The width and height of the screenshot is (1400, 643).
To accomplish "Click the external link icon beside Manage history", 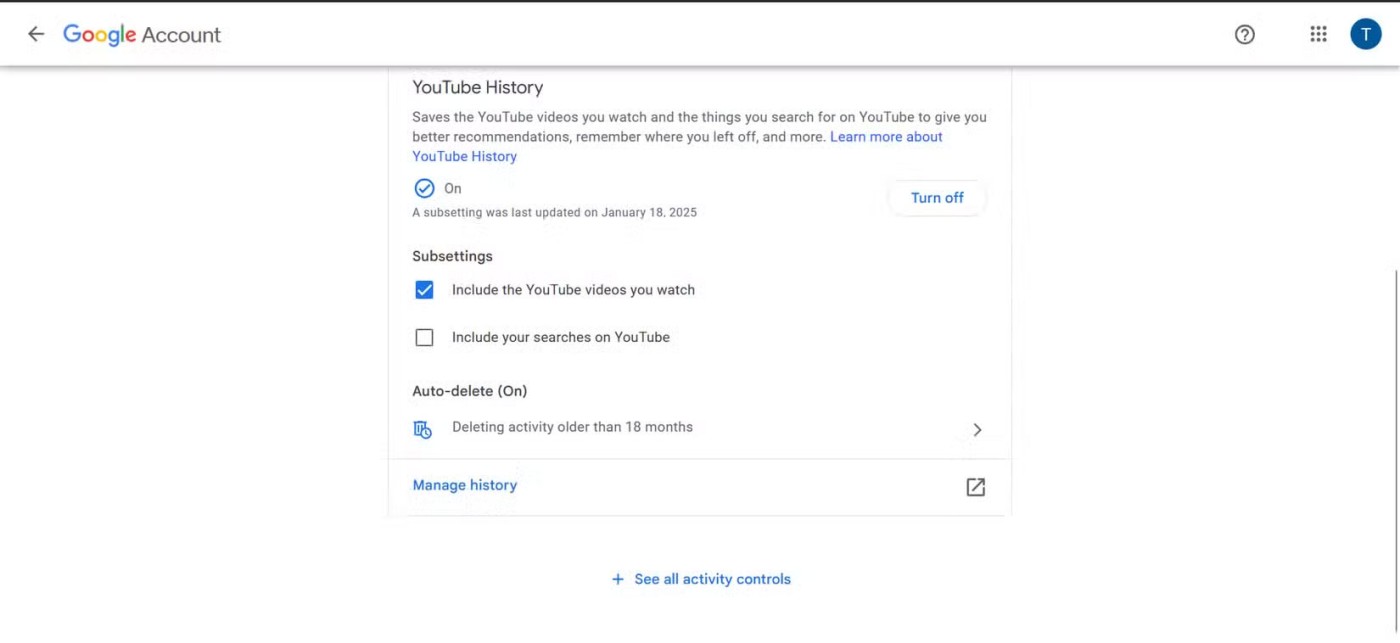I will click(x=975, y=487).
